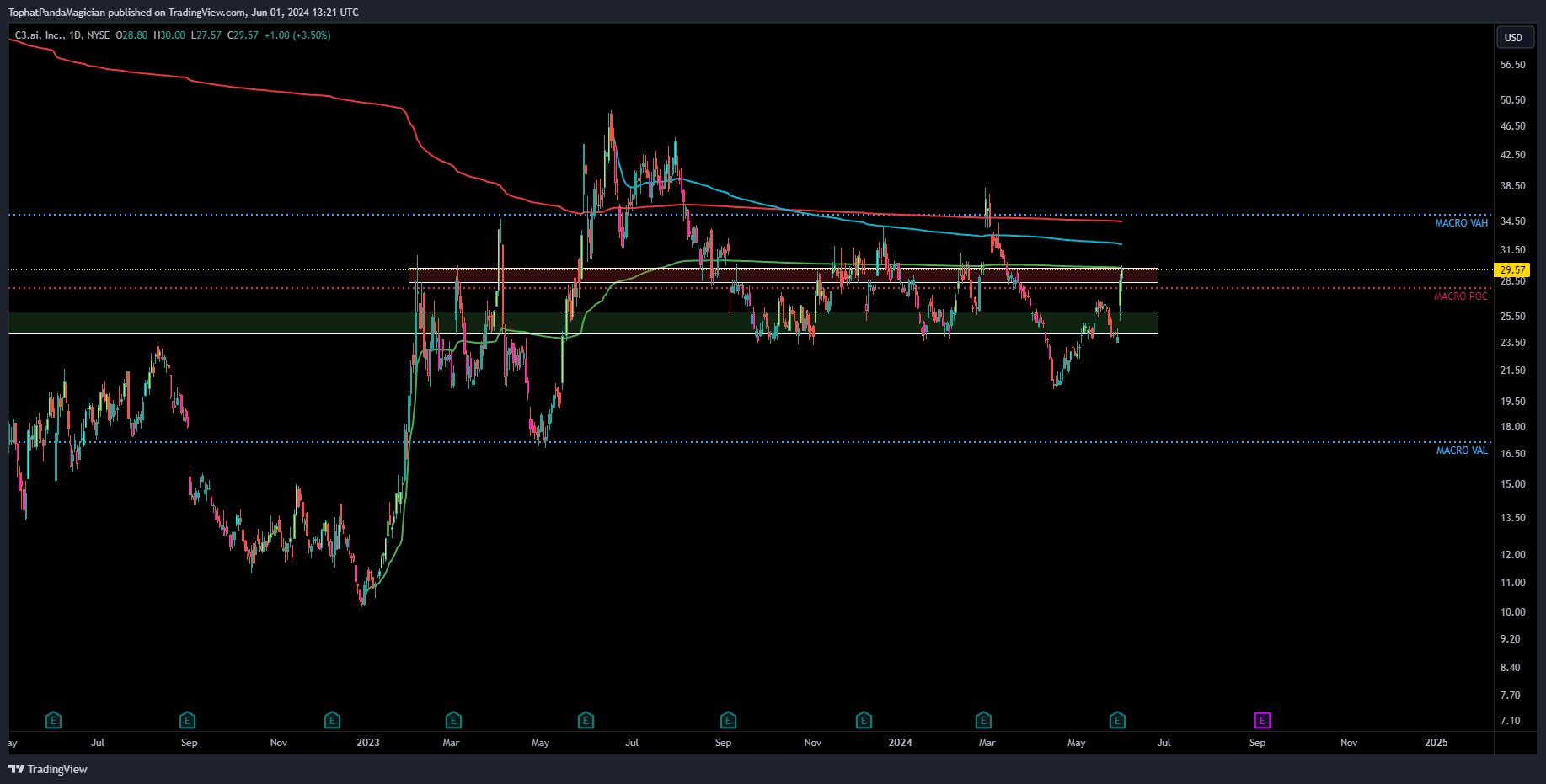Click the open value O28.80

tap(131, 35)
